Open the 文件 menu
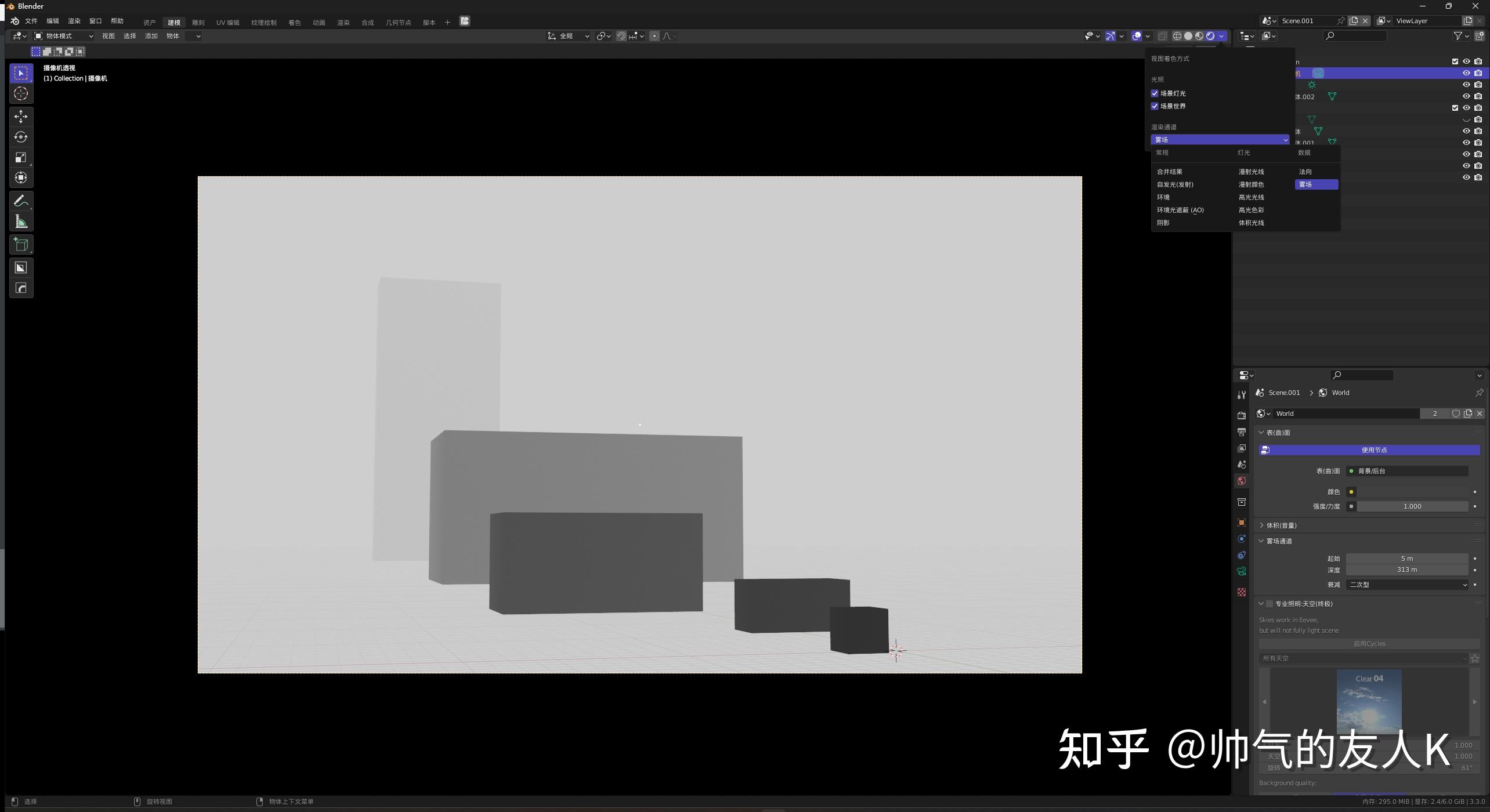 [x=31, y=21]
